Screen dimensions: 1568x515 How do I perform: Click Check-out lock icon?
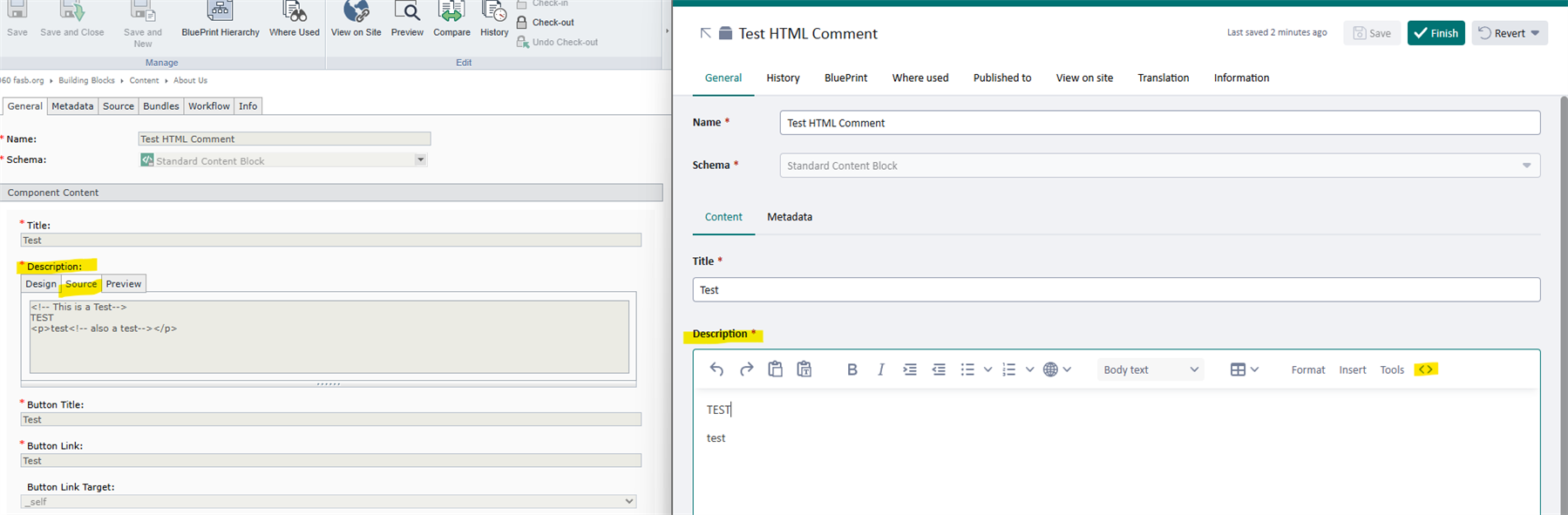point(522,23)
